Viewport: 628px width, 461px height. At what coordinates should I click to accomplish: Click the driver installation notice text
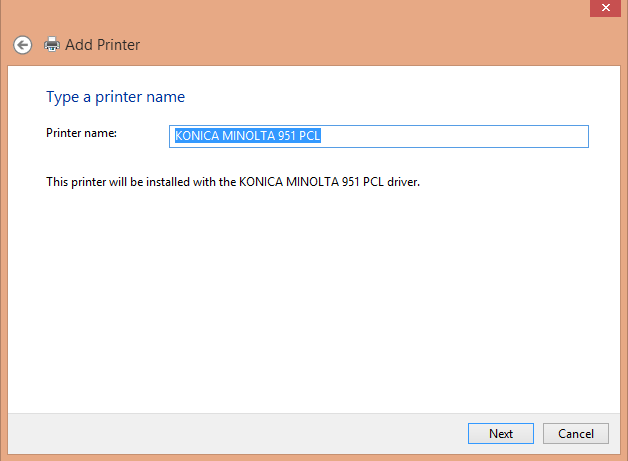(233, 182)
